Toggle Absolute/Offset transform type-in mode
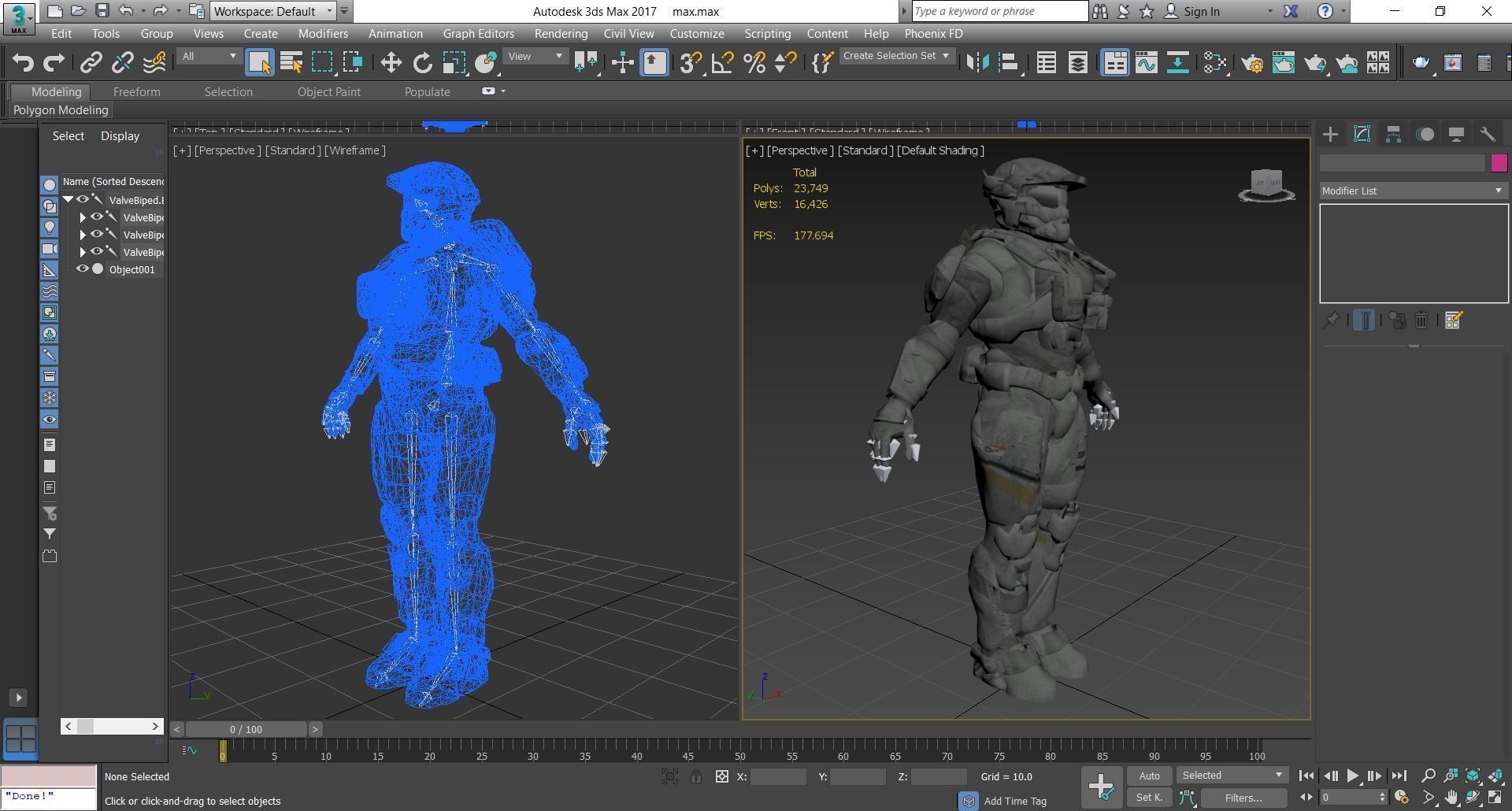1512x811 pixels. pos(721,777)
